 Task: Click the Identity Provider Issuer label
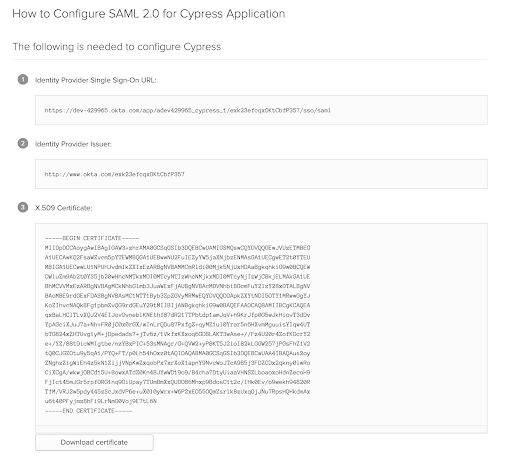(x=73, y=144)
